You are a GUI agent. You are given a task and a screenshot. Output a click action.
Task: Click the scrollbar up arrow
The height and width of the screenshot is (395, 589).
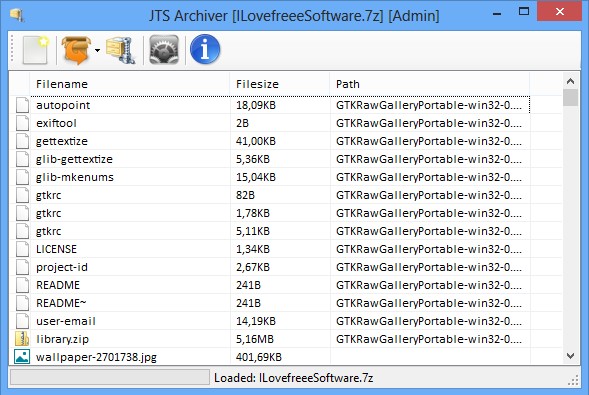coord(570,81)
